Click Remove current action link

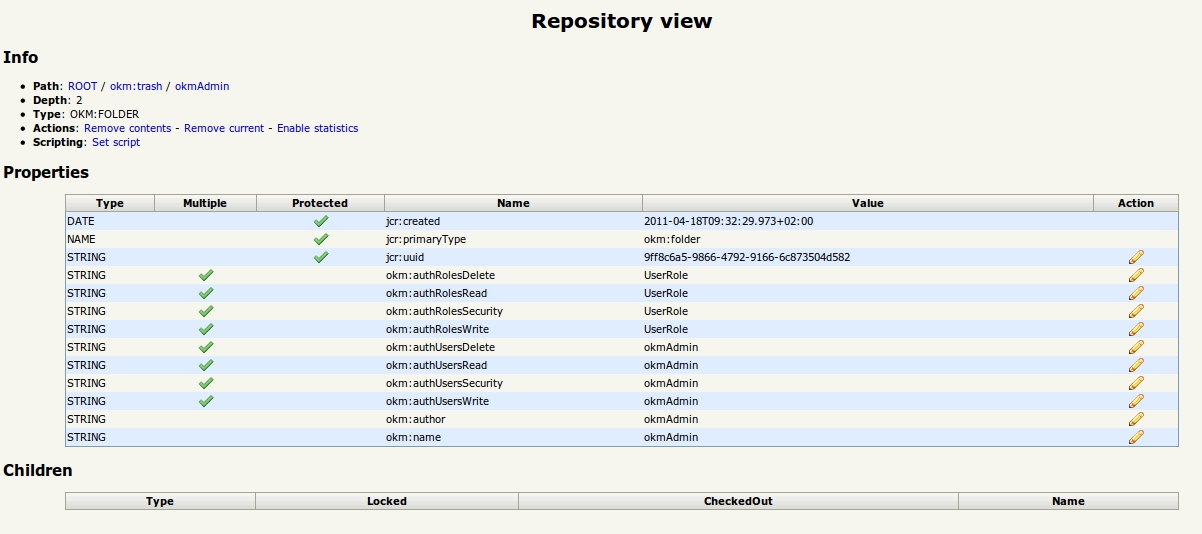click(x=224, y=128)
